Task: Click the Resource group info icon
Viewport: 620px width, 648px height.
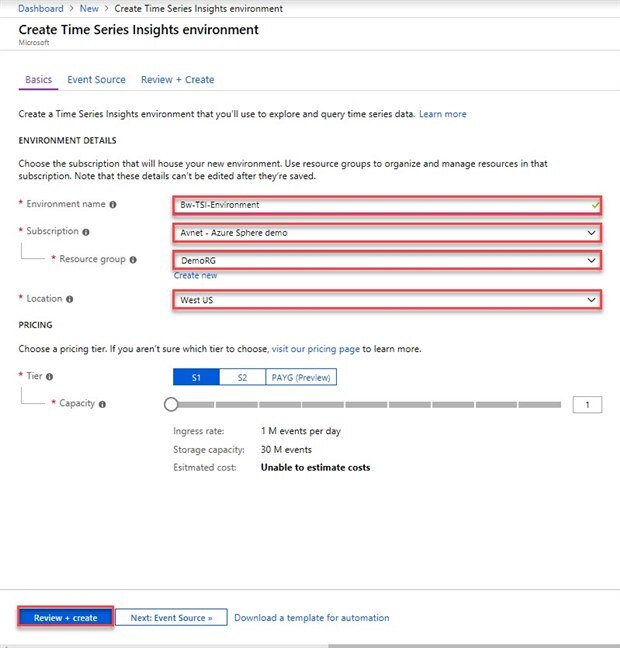Action: tap(133, 260)
